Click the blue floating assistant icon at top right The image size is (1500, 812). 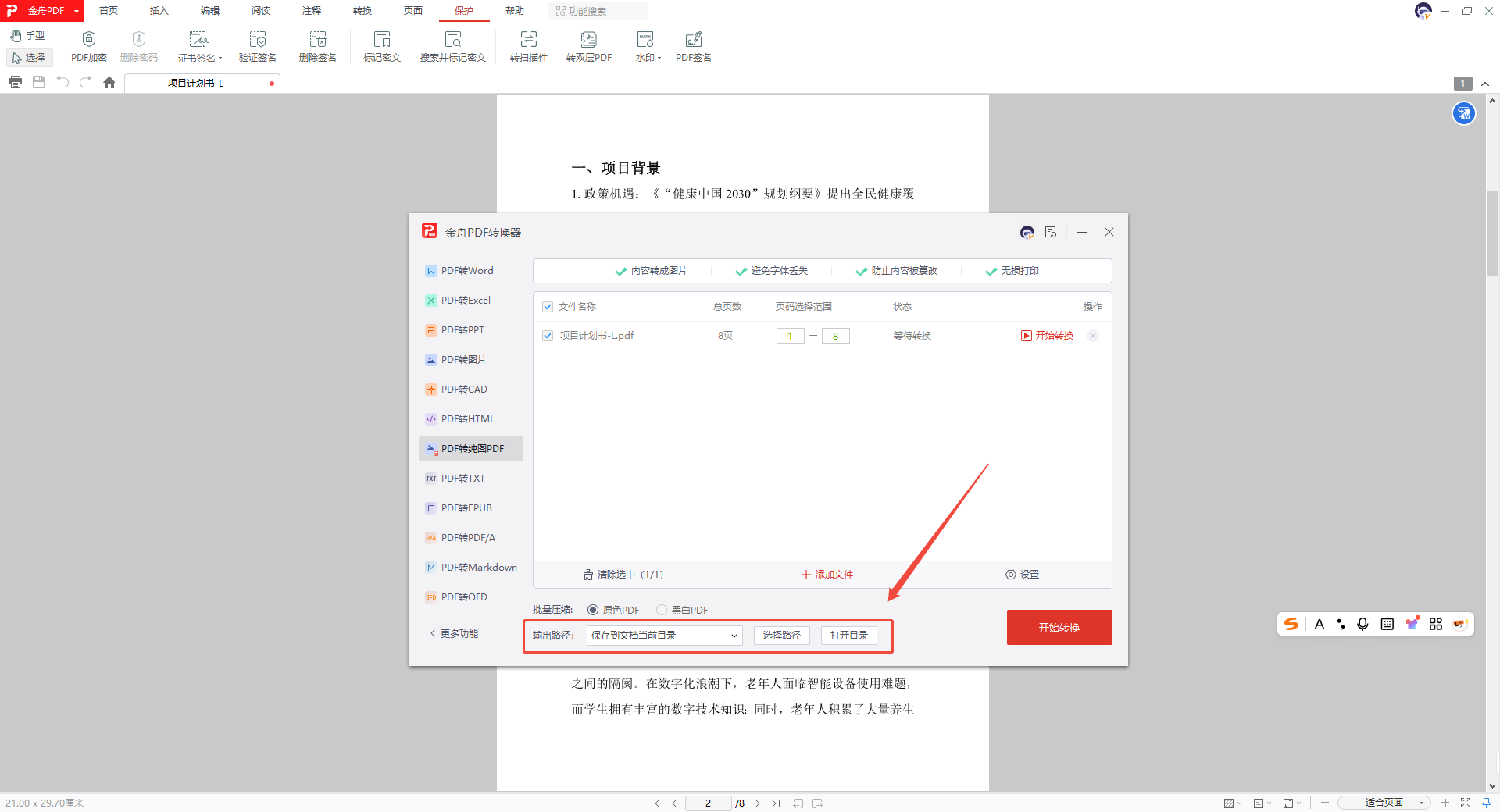point(1464,114)
